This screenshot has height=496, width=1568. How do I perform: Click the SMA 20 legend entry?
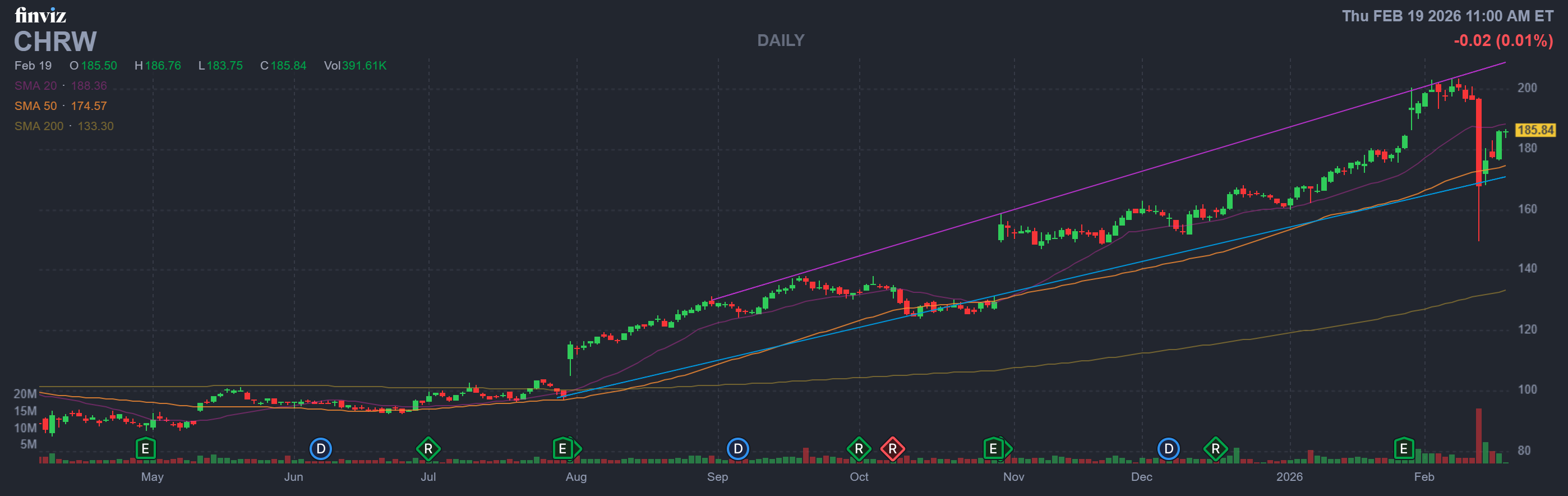pos(60,85)
